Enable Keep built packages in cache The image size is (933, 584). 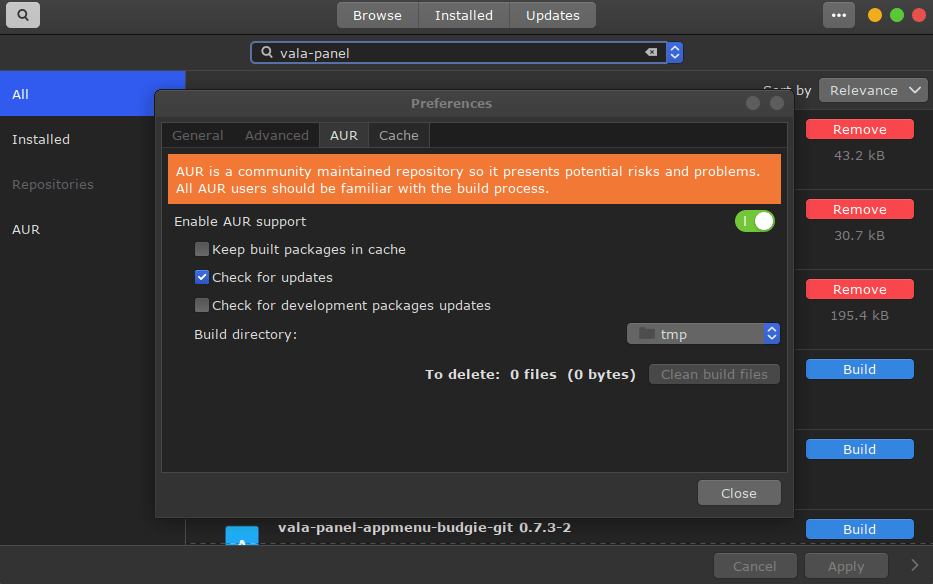coord(203,249)
